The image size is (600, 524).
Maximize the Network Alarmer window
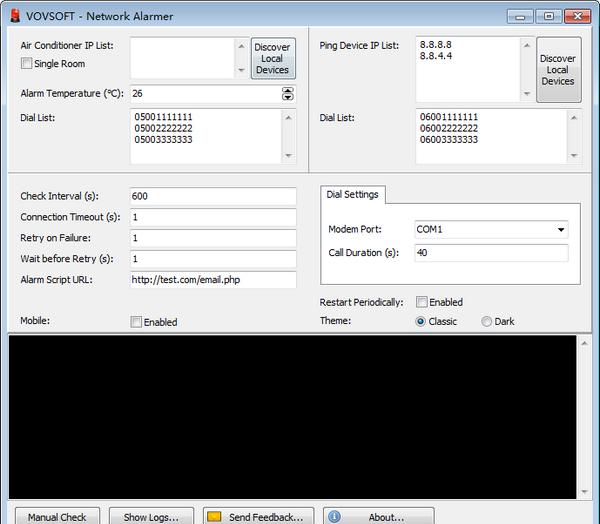(549, 16)
